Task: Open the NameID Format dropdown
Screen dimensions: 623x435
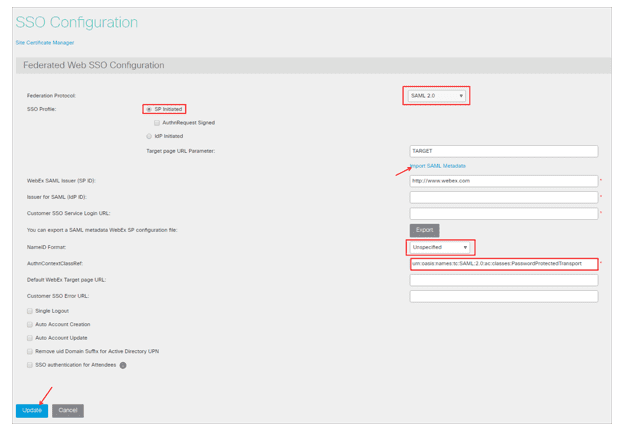Action: pyautogui.click(x=439, y=247)
